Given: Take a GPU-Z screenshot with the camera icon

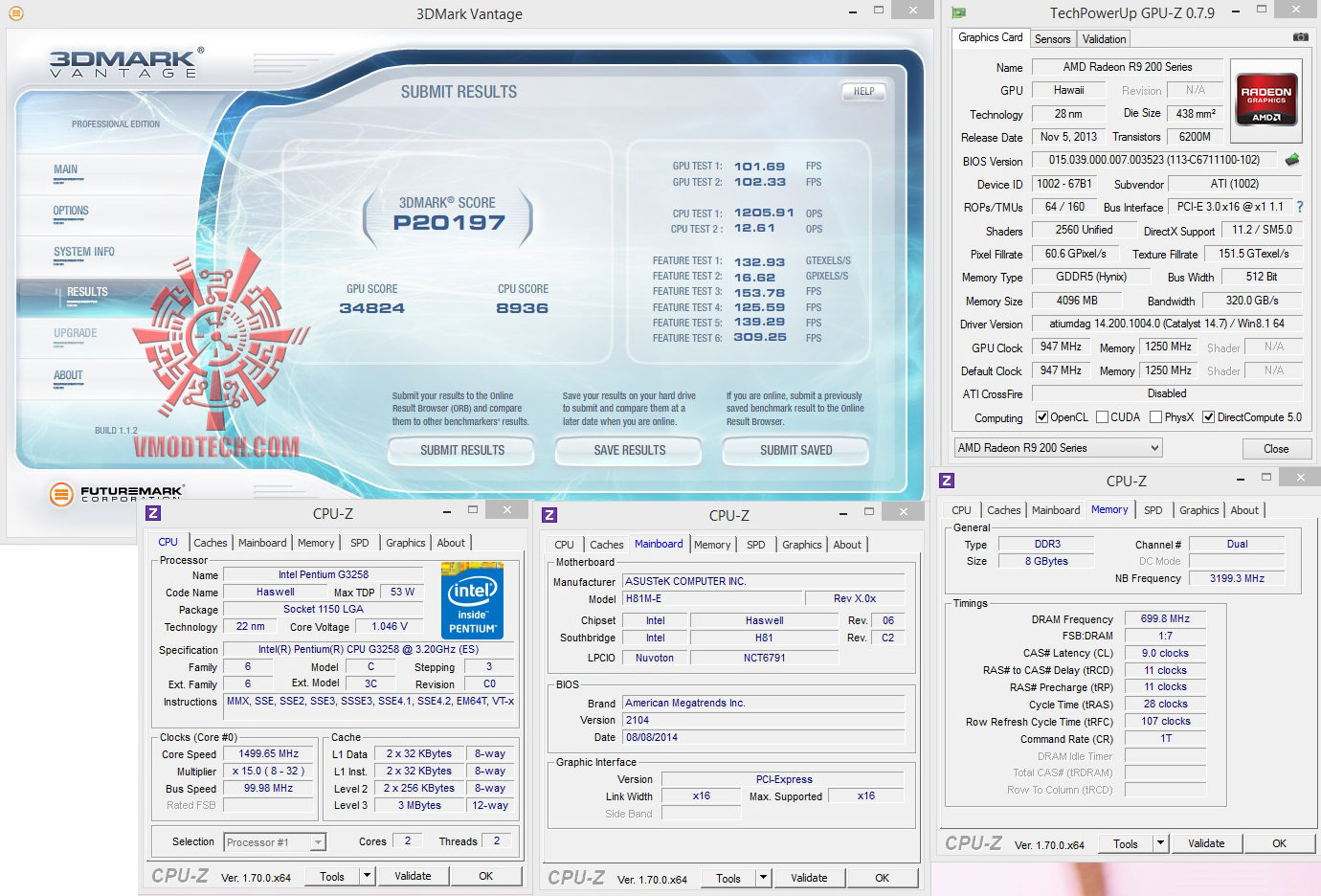Looking at the screenshot, I should 1300,37.
